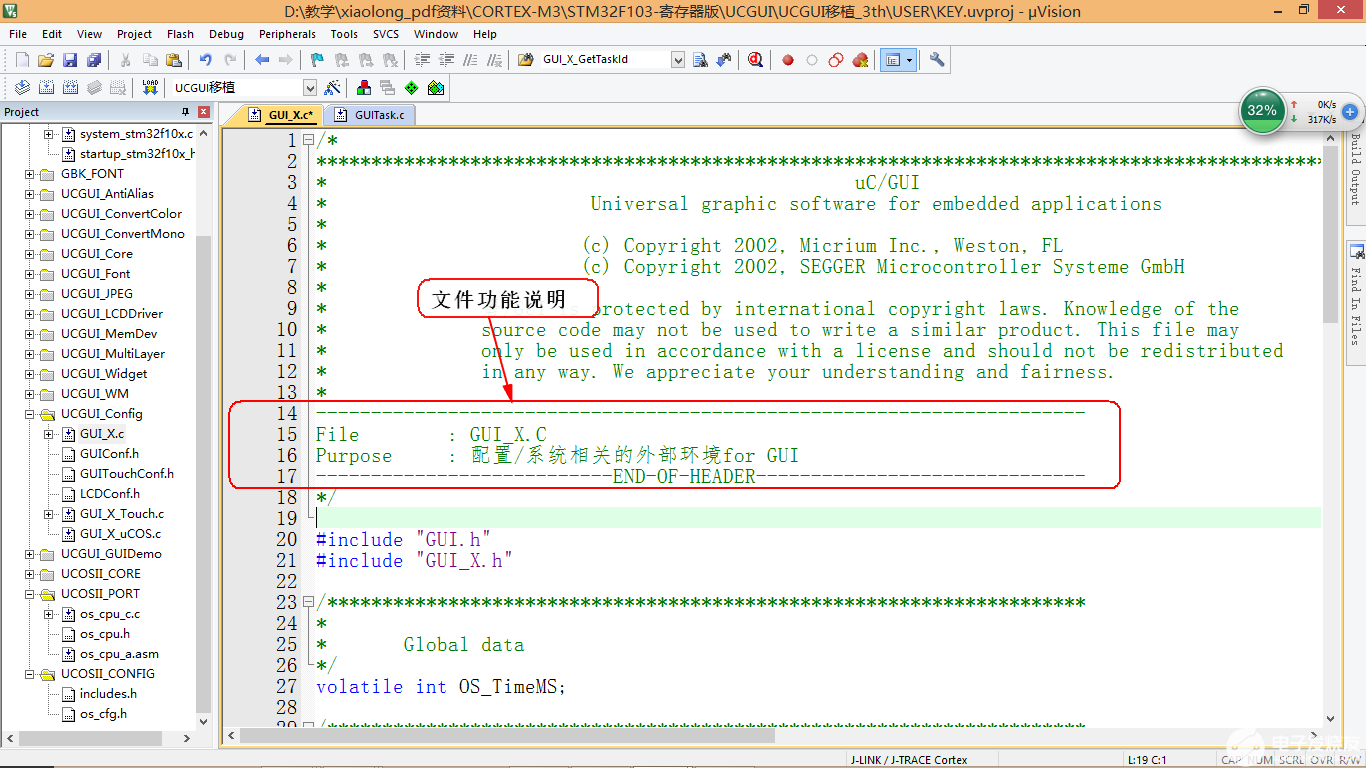Collapse the UCOSII_PORT group
1366x768 pixels.
[29, 594]
